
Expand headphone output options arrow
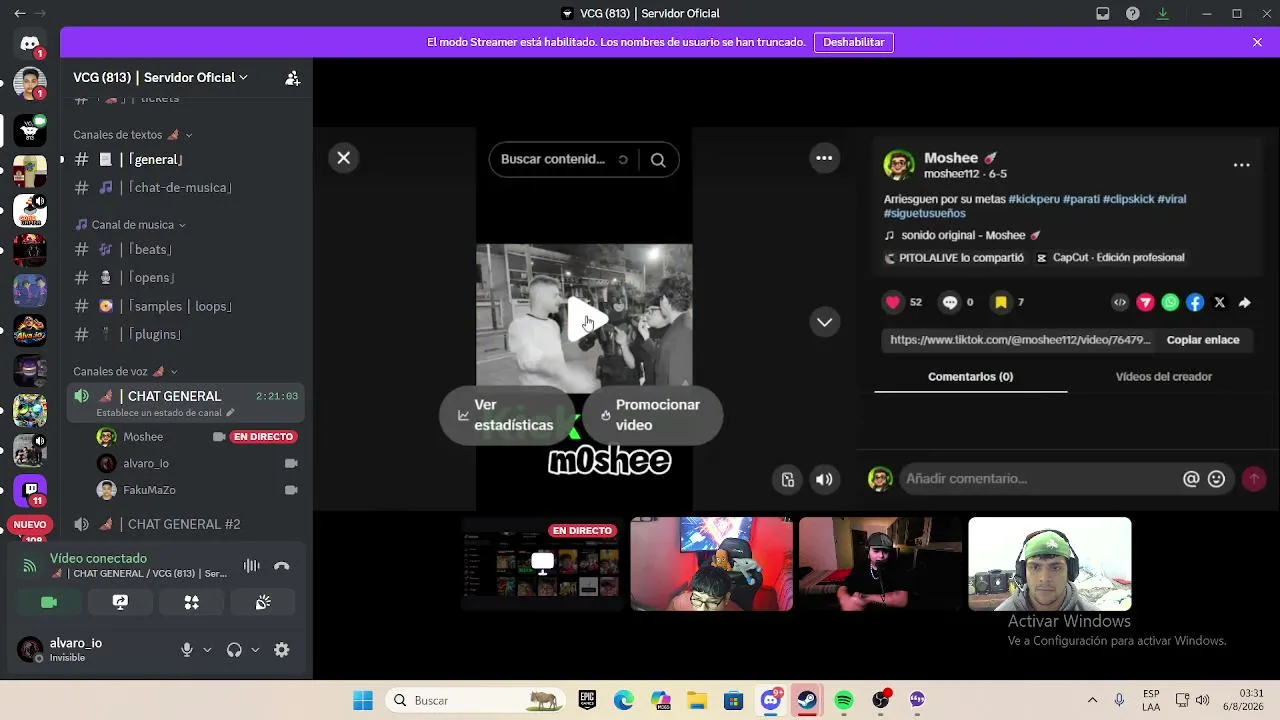(x=255, y=650)
